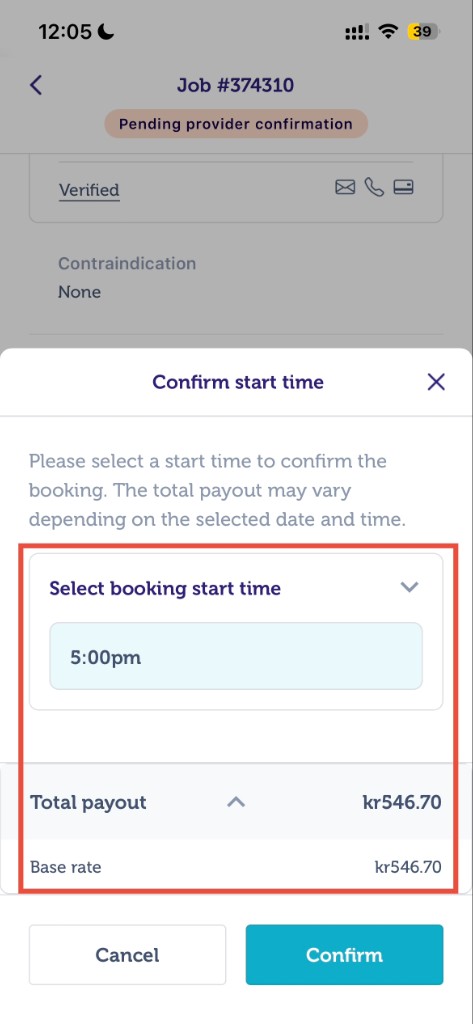Collapse the Select booking start time chevron
This screenshot has height=1024, width=473.
pos(409,586)
